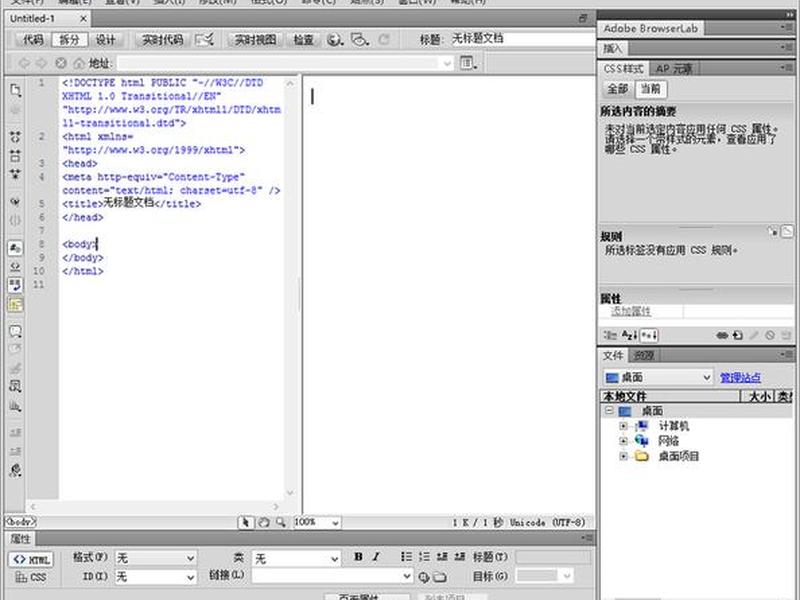The width and height of the screenshot is (800, 600).
Task: Toggle the 实时视图 live view button
Action: point(255,39)
